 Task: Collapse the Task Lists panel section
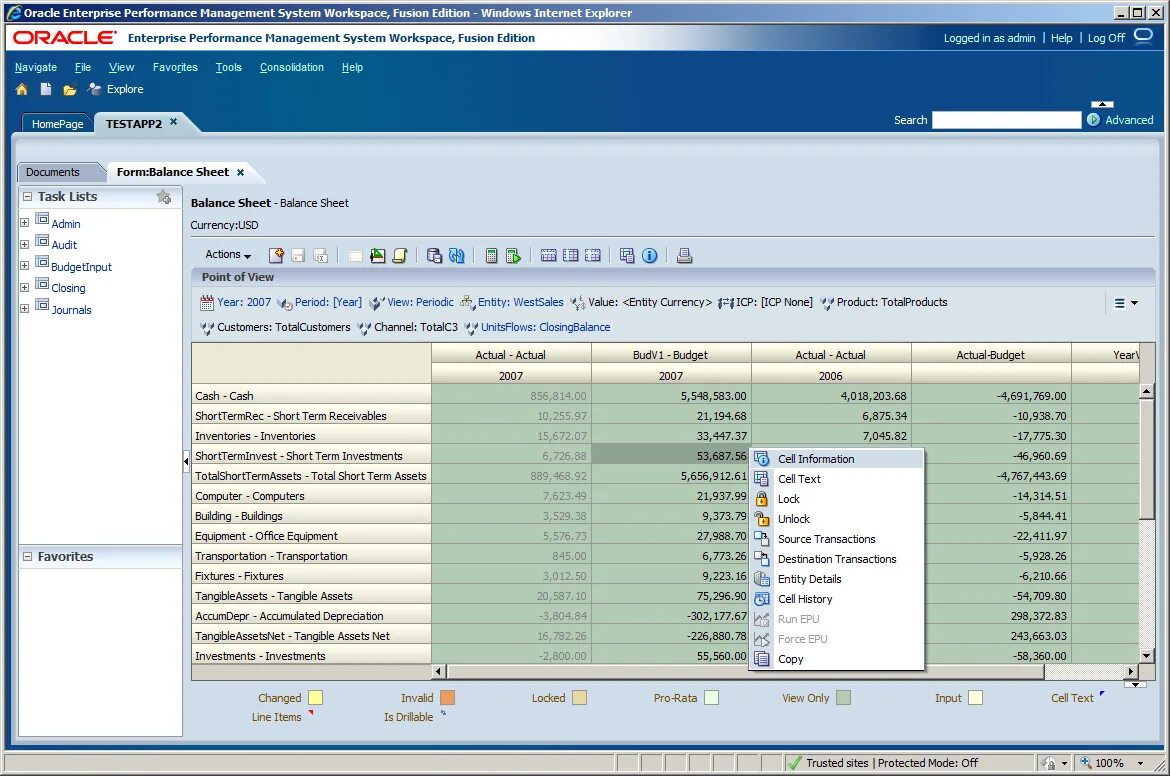(x=28, y=197)
